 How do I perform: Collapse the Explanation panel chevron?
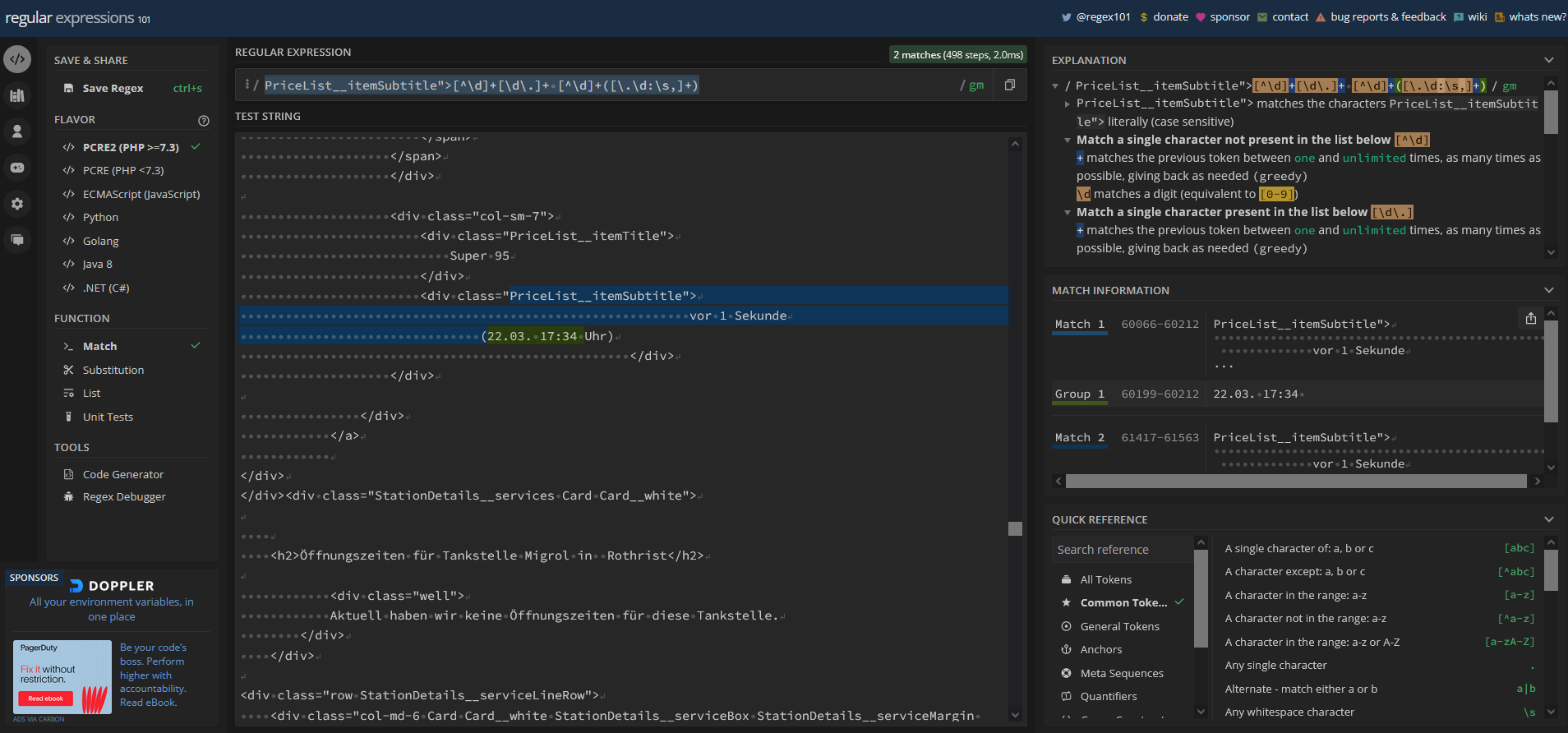(x=1549, y=60)
